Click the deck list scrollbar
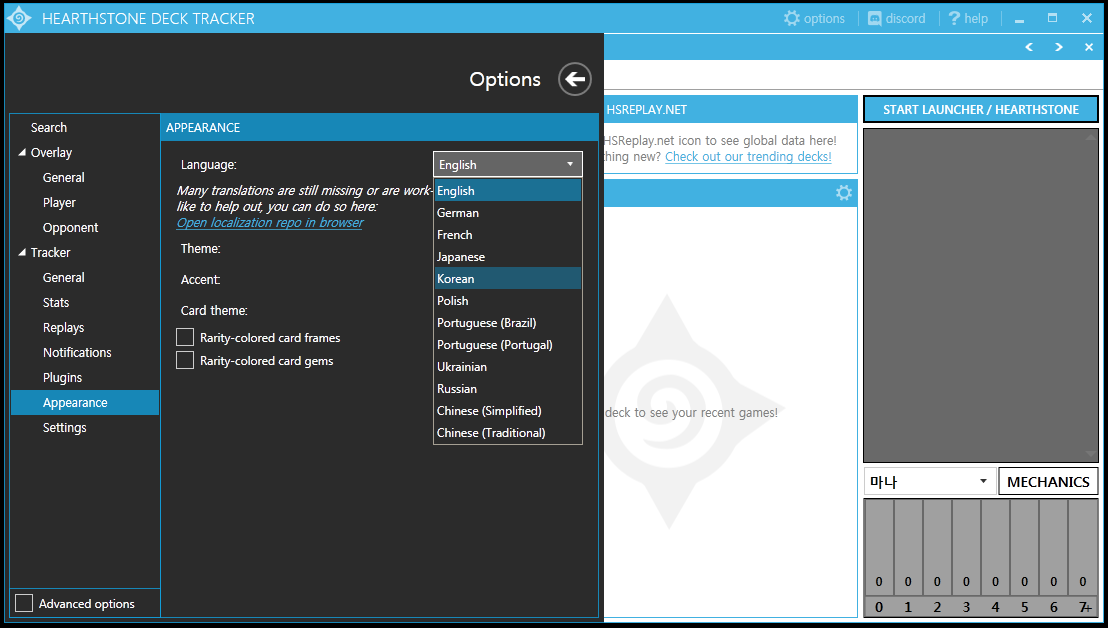Viewport: 1108px width, 628px height. [1091, 295]
